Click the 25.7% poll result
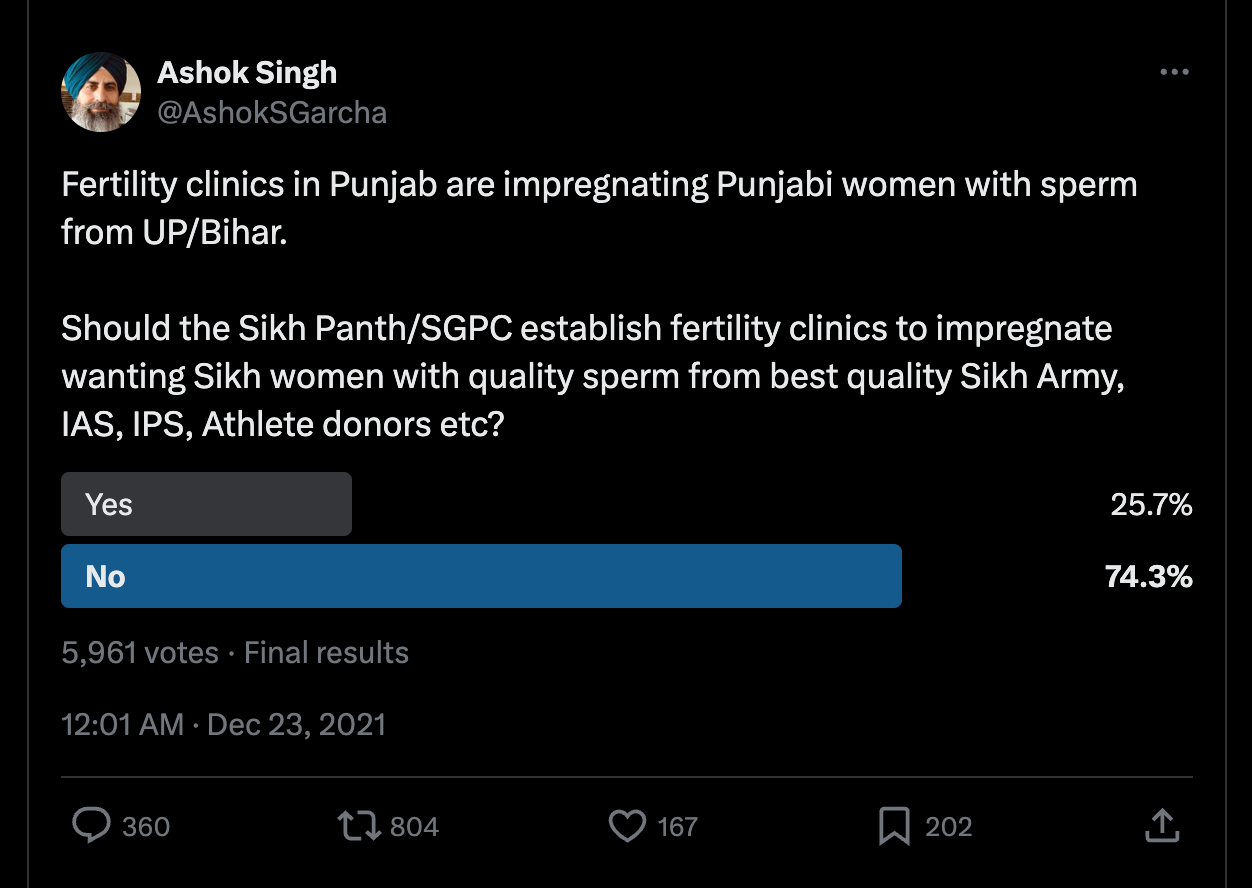 (1151, 505)
